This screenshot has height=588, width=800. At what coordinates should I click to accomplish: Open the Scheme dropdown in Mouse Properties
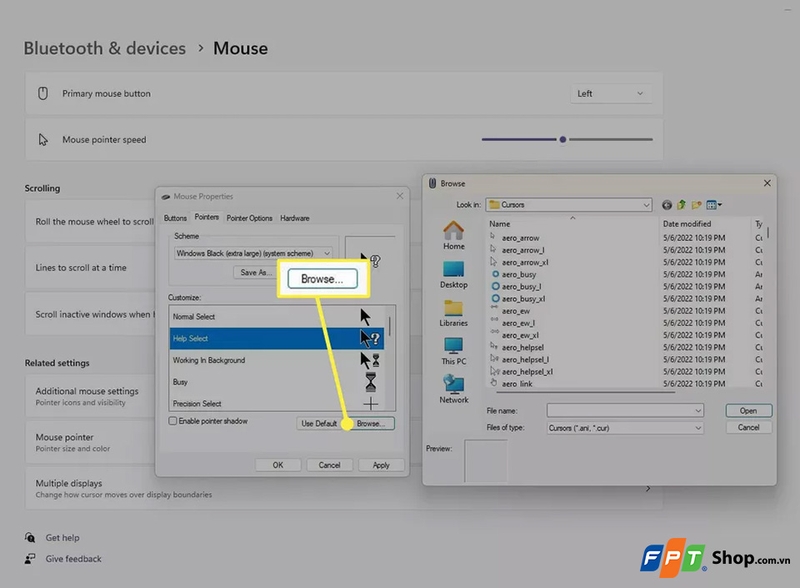(x=327, y=253)
